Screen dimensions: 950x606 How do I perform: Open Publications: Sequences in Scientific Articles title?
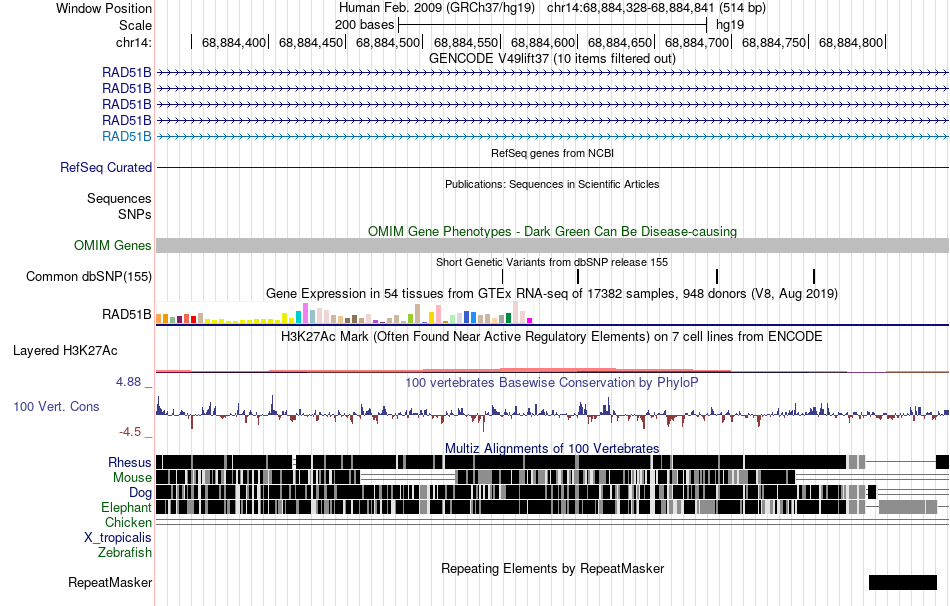pyautogui.click(x=552, y=184)
